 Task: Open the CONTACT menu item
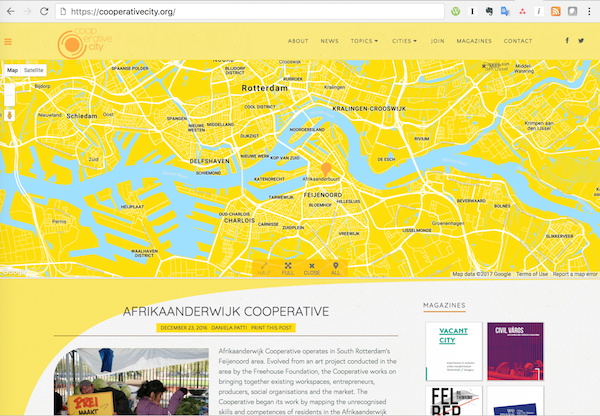tap(518, 41)
